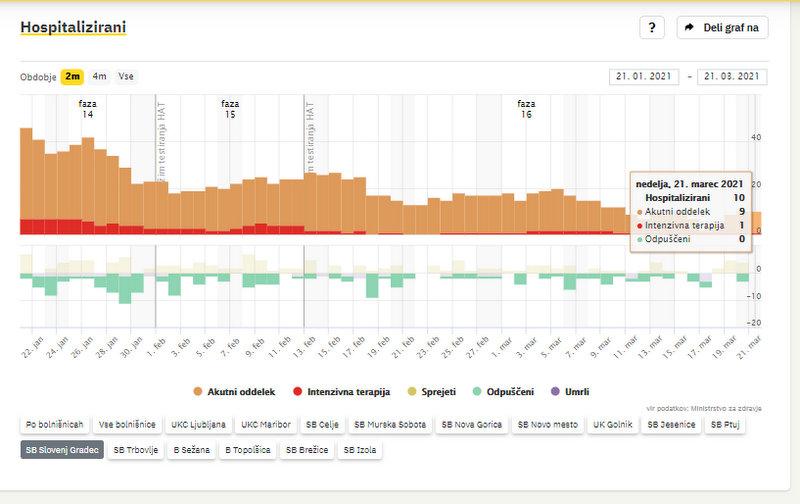Select the 2m period option

72,76
